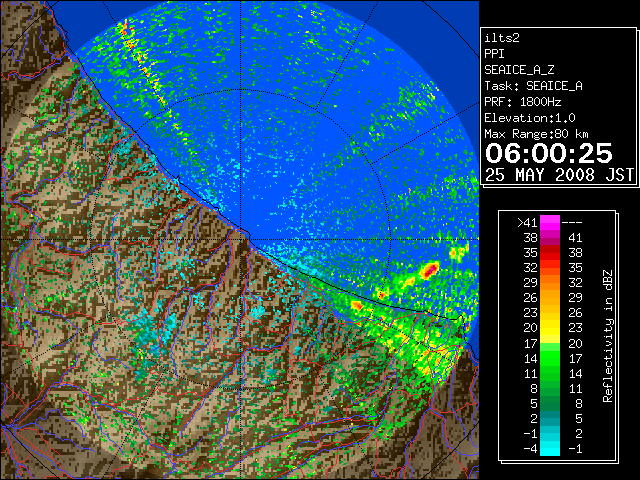Pick the cyan -4 to -1 dBZ band

coord(550,448)
